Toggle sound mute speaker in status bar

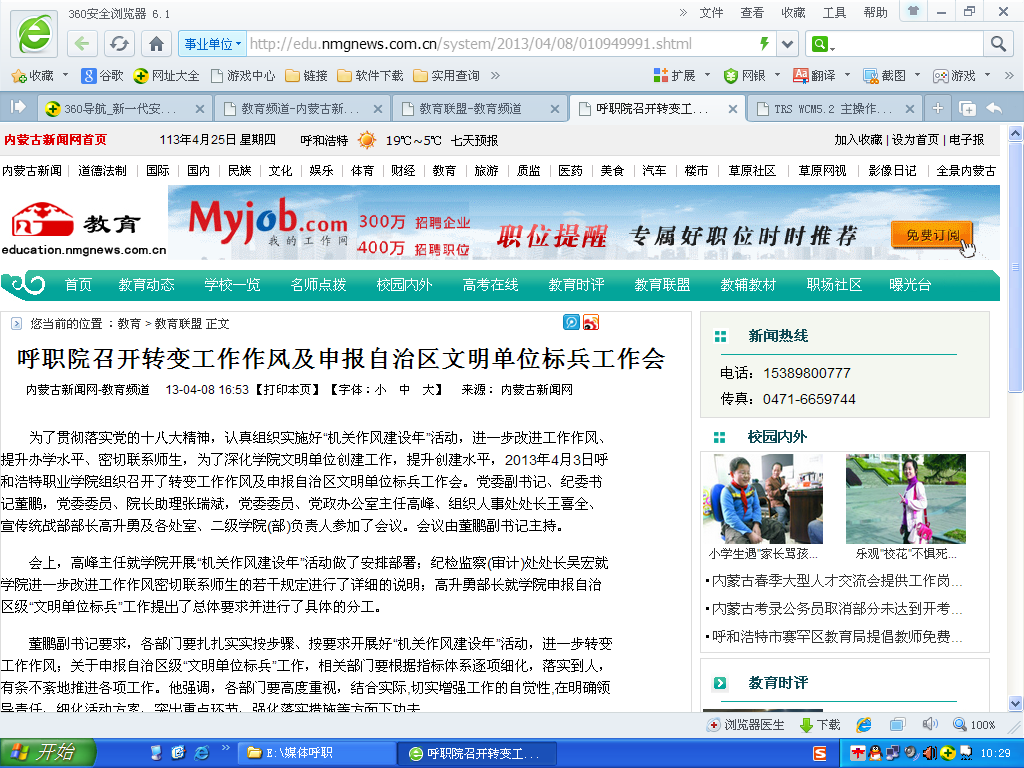[929, 724]
